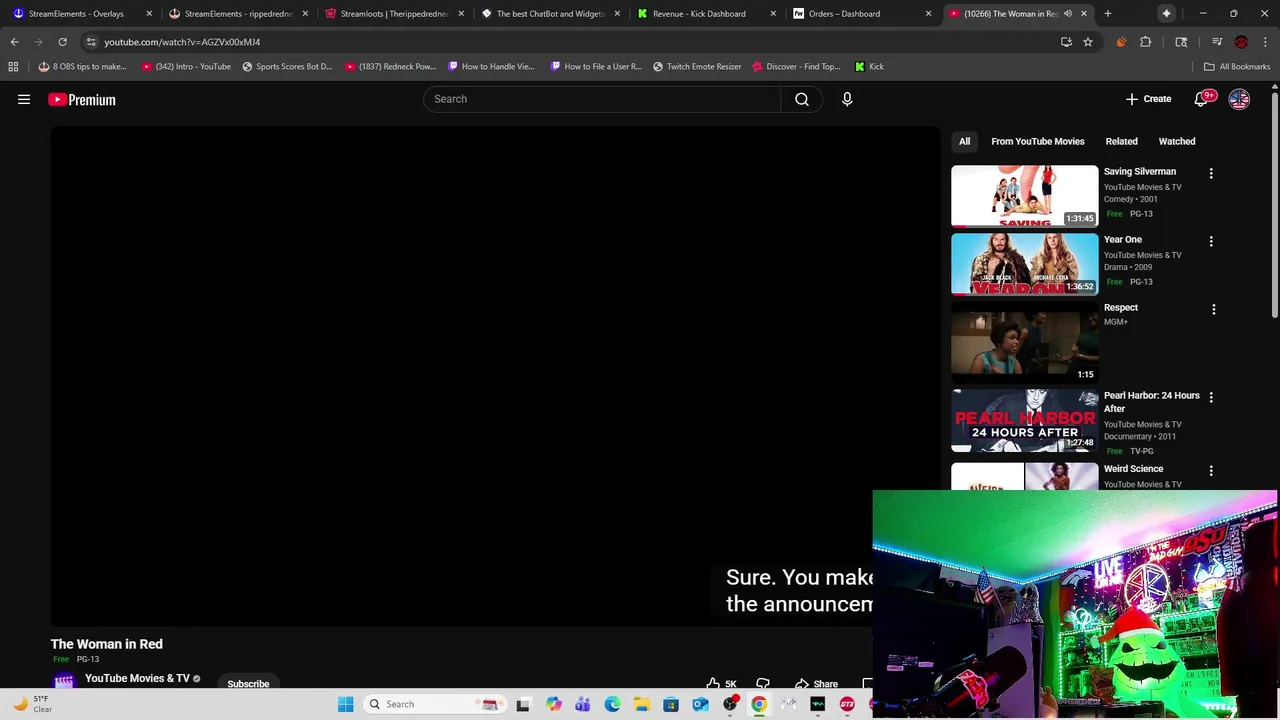Open All Bookmarks folder

pyautogui.click(x=1237, y=67)
